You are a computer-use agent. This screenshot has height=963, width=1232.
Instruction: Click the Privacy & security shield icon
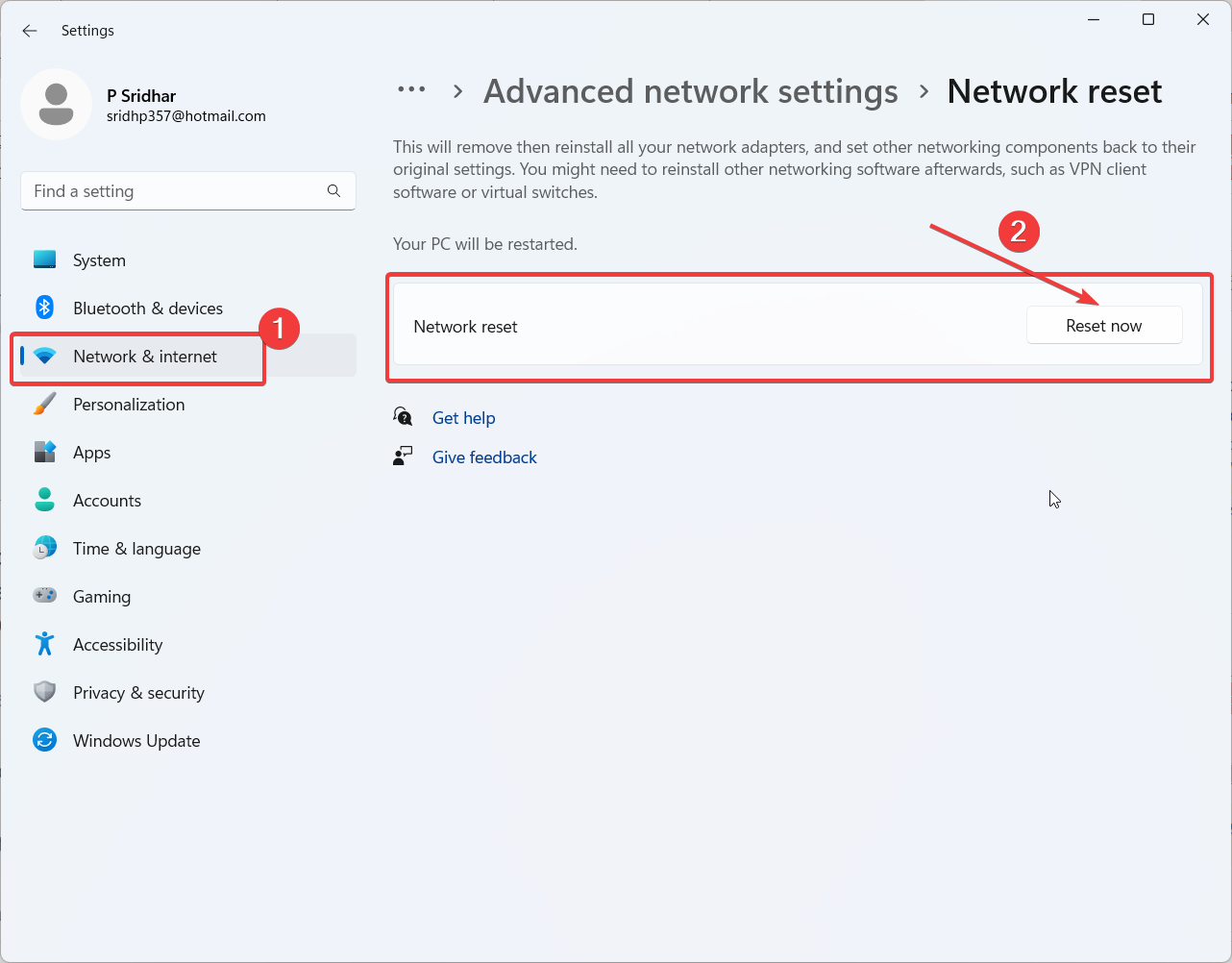pos(45,692)
